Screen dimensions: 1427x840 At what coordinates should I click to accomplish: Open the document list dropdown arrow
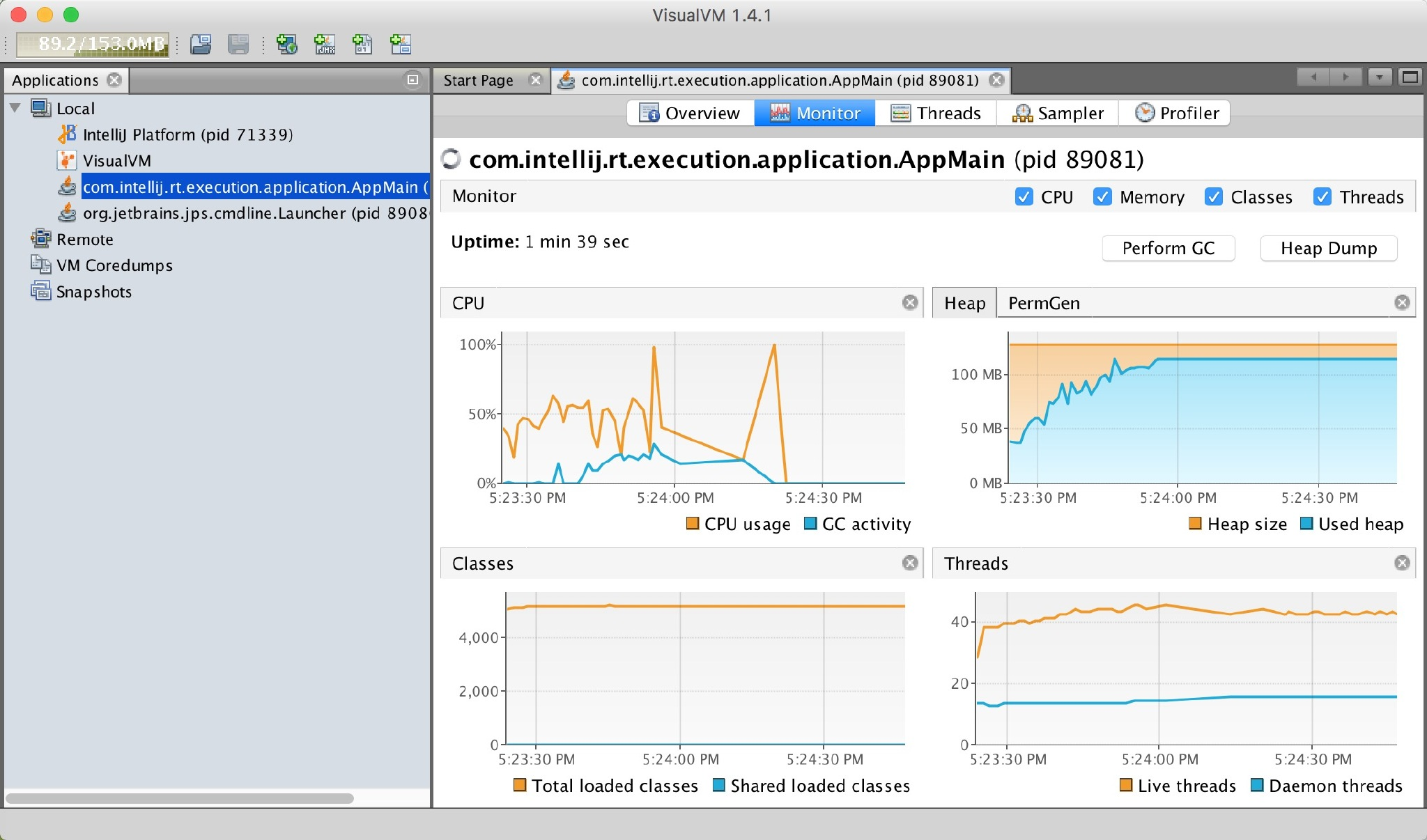[1379, 77]
